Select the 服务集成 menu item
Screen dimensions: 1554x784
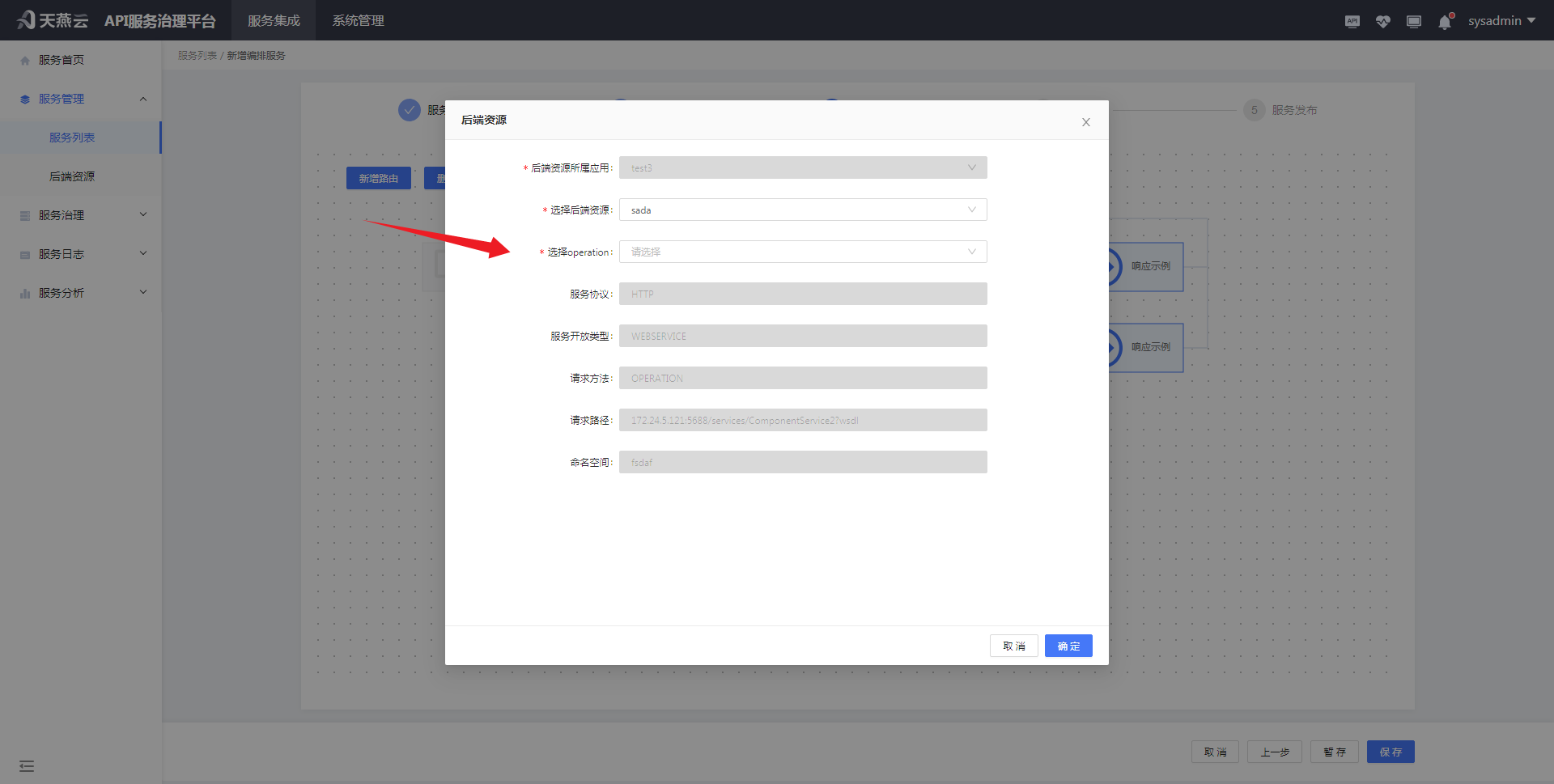coord(274,20)
